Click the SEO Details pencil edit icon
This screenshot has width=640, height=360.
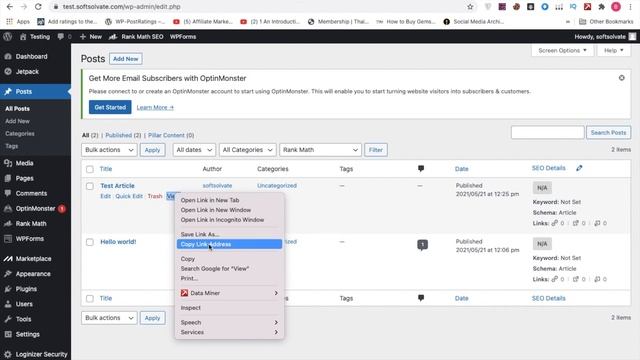point(579,168)
